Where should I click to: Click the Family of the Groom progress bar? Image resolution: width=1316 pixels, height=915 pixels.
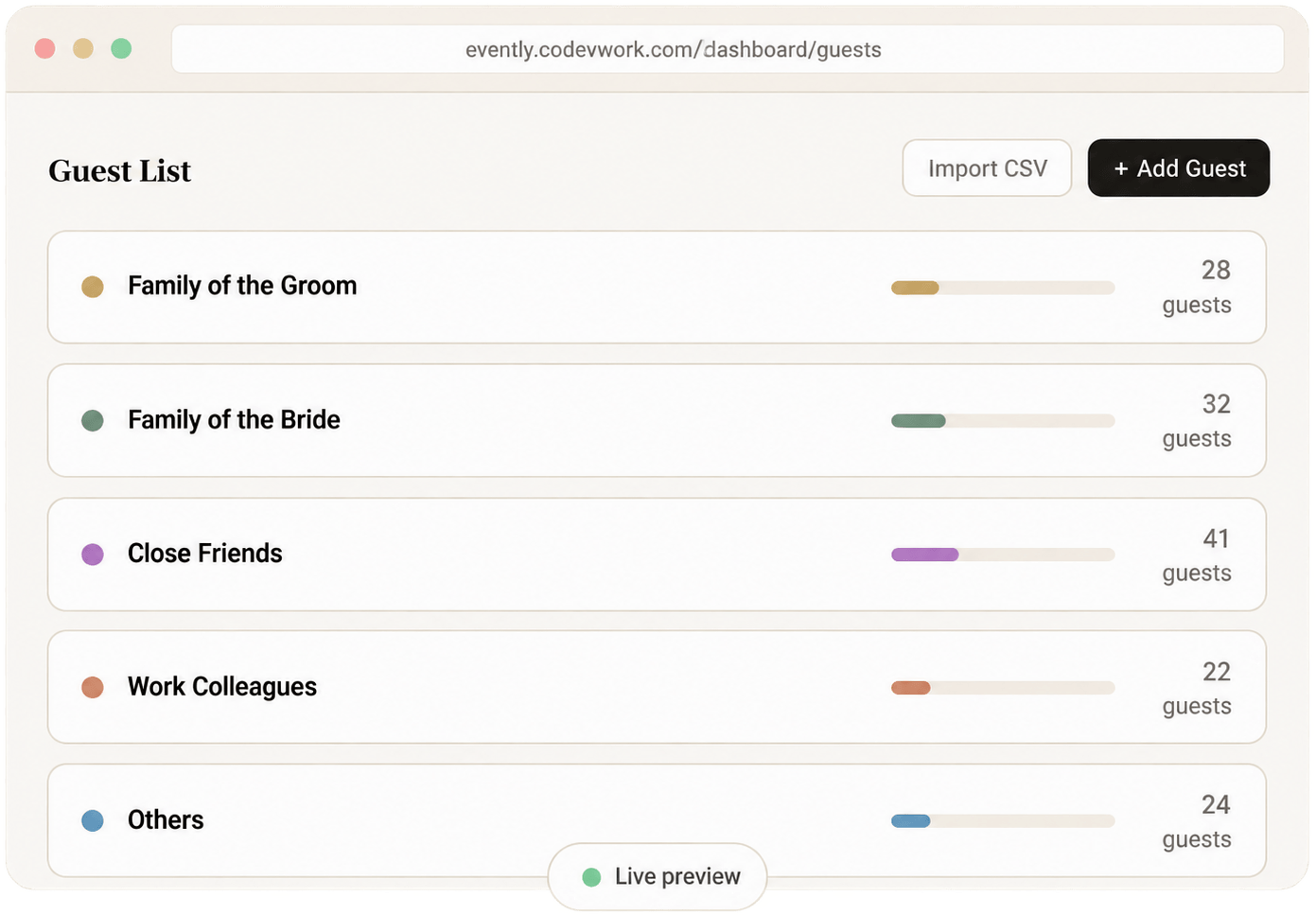coord(1003,288)
